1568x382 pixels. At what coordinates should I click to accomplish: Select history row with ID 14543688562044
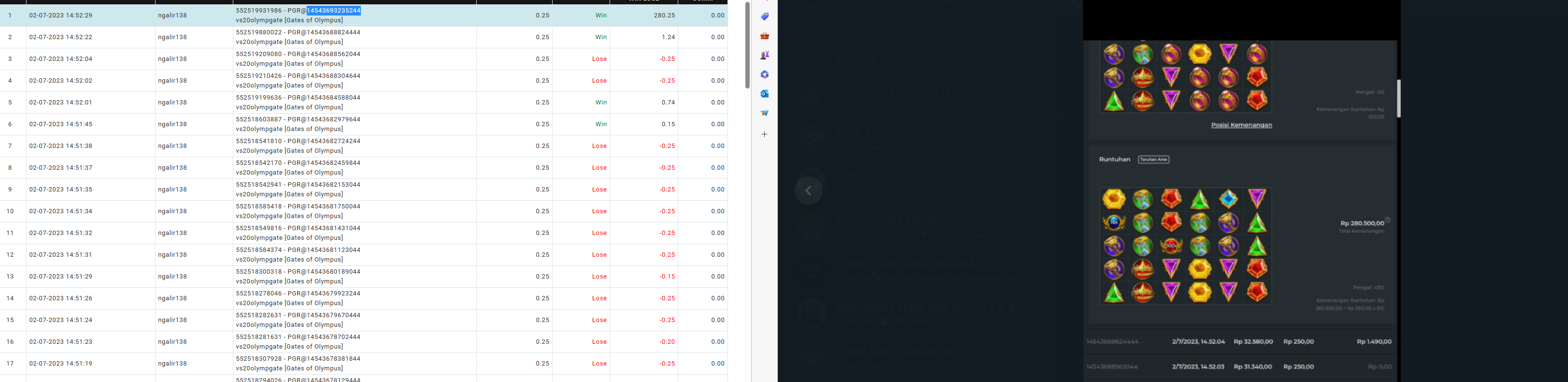[1240, 367]
